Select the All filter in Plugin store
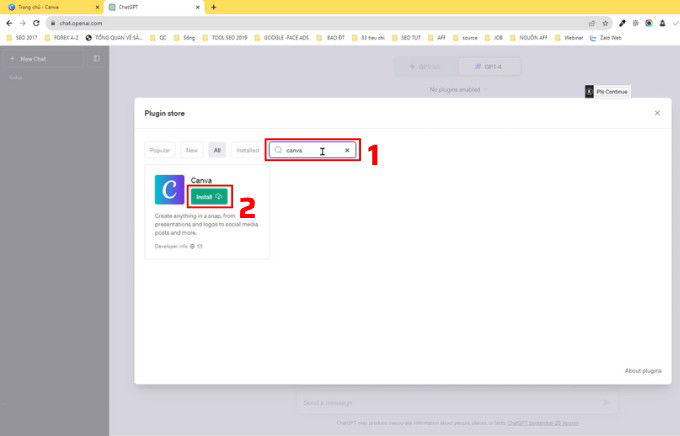Screen dimensions: 680x436 coord(217,150)
